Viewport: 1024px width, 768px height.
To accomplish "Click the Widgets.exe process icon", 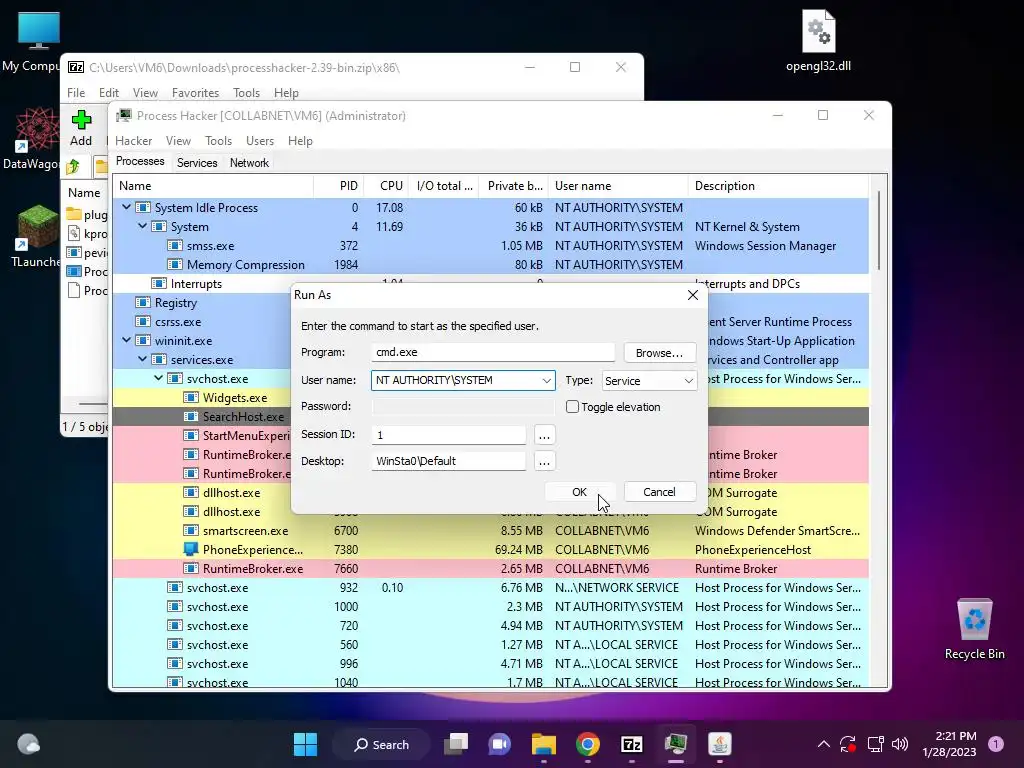I will 191,398.
